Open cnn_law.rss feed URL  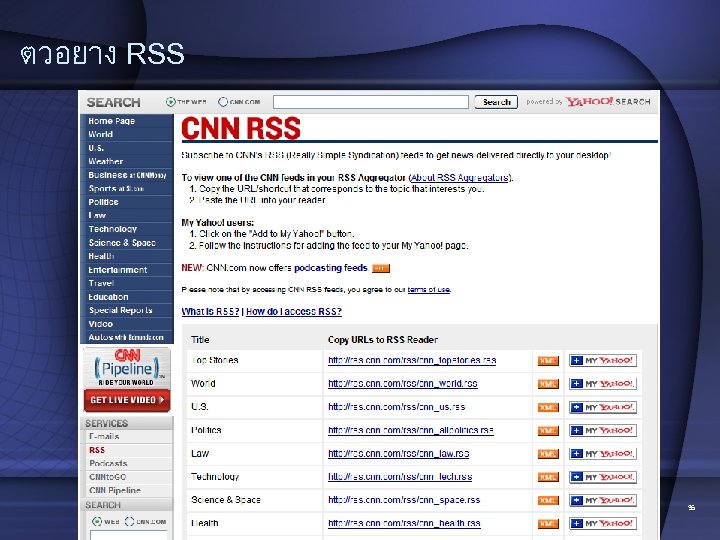[x=399, y=454]
